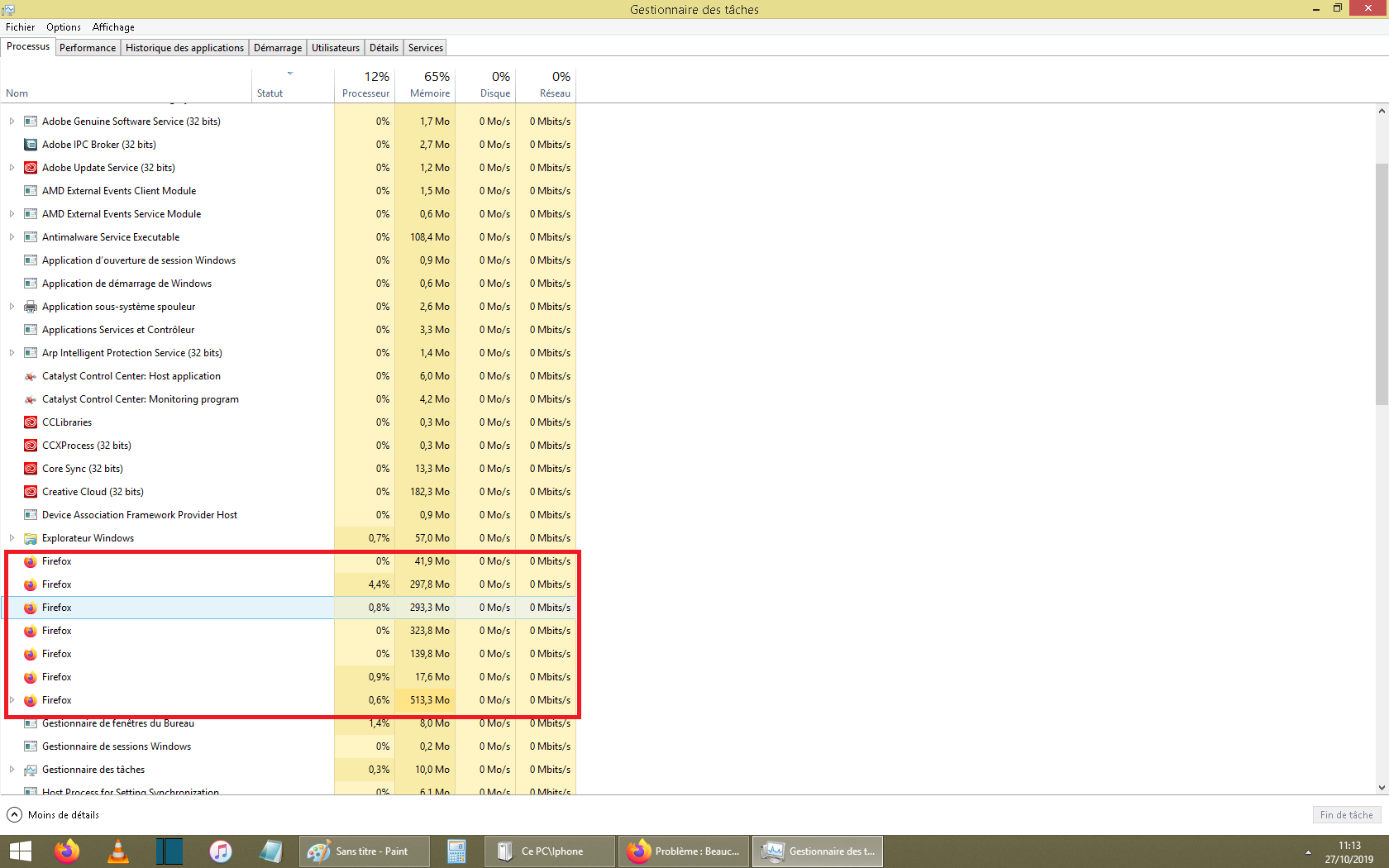1389x868 pixels.
Task: Expand Arp Intelligent Protection Service
Action: coord(12,353)
